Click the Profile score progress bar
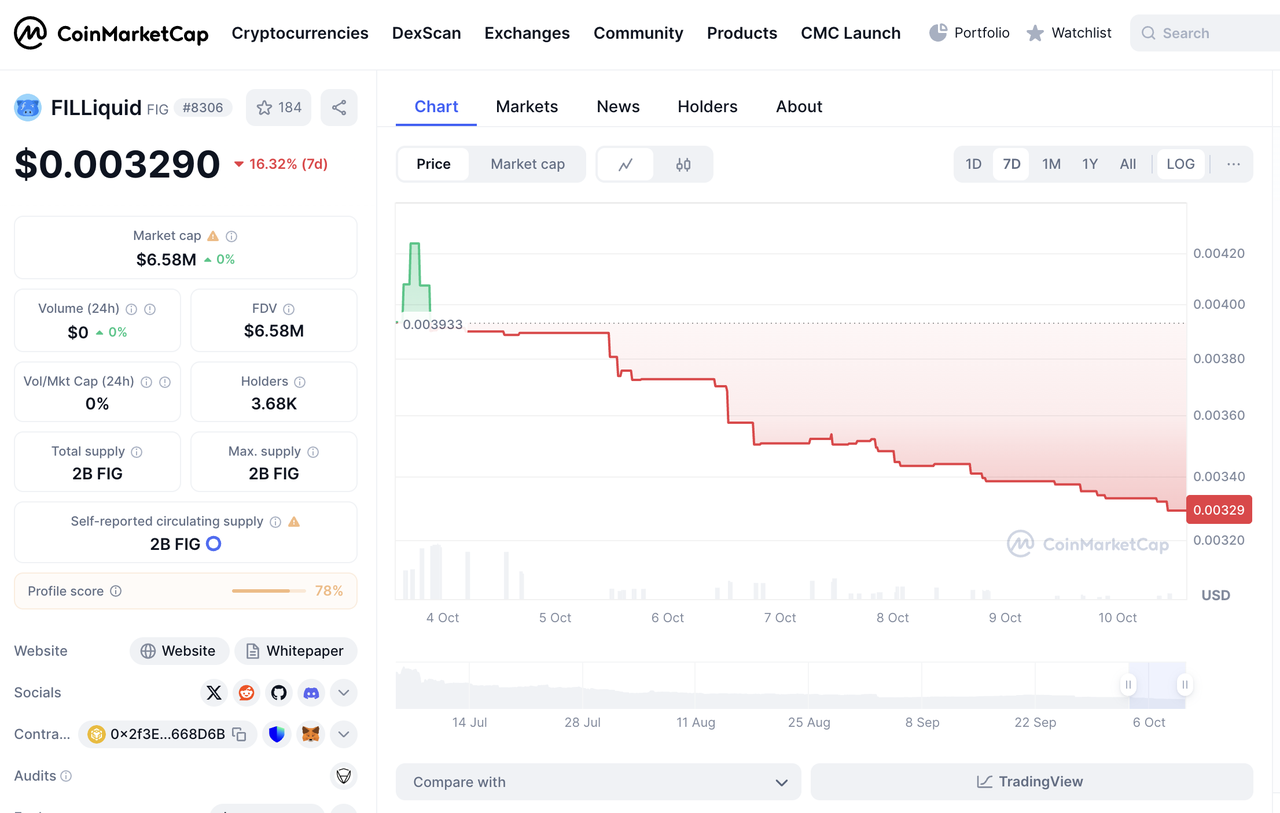Viewport: 1280px width, 813px height. [268, 591]
